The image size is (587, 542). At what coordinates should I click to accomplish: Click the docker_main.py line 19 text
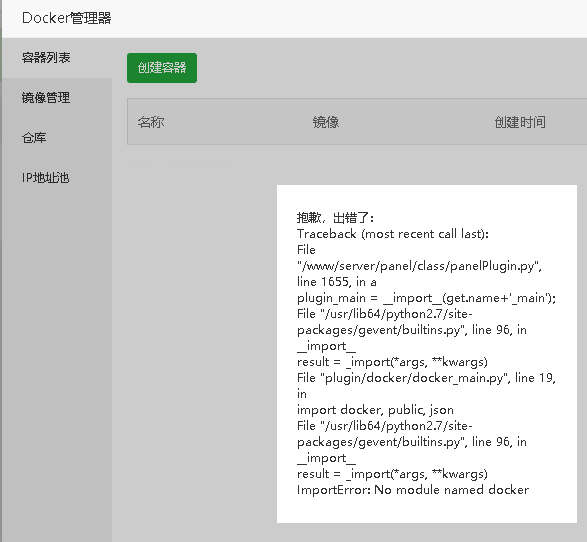click(426, 378)
